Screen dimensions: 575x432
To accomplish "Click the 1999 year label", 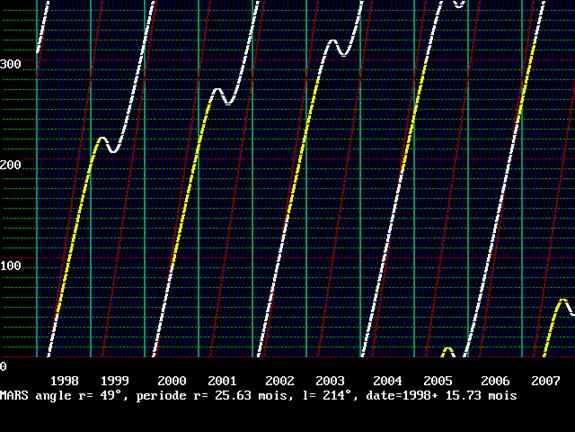I will click(115, 381).
